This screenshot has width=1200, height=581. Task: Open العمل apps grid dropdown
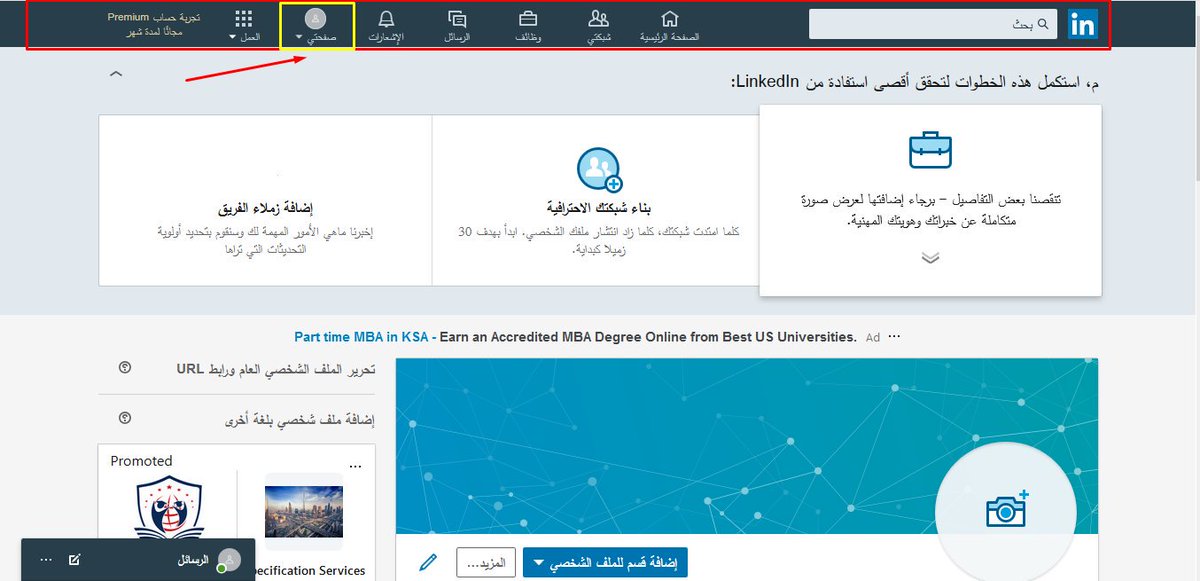[x=243, y=25]
